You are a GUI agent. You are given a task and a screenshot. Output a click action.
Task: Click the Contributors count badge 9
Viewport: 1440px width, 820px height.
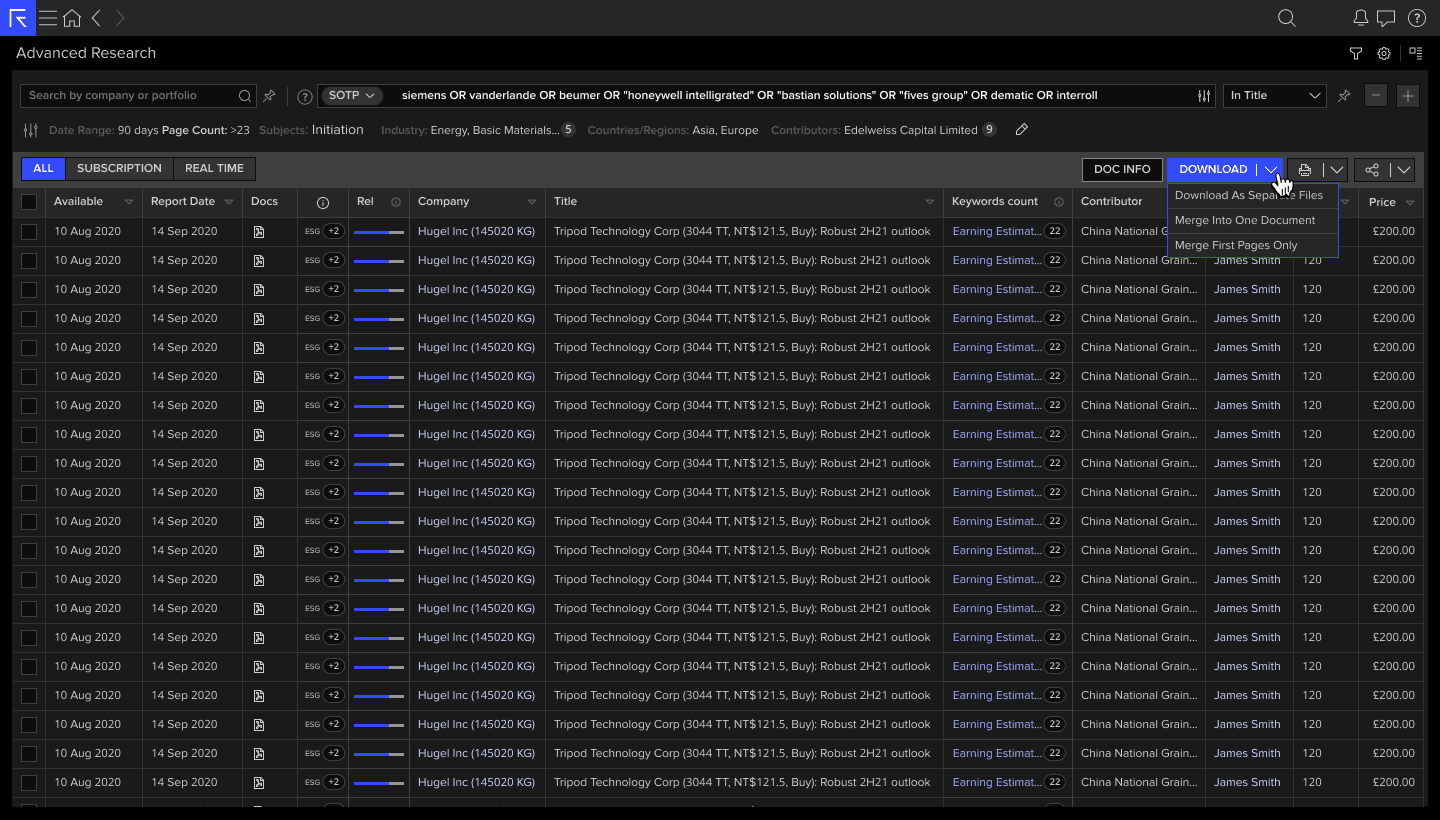989,130
